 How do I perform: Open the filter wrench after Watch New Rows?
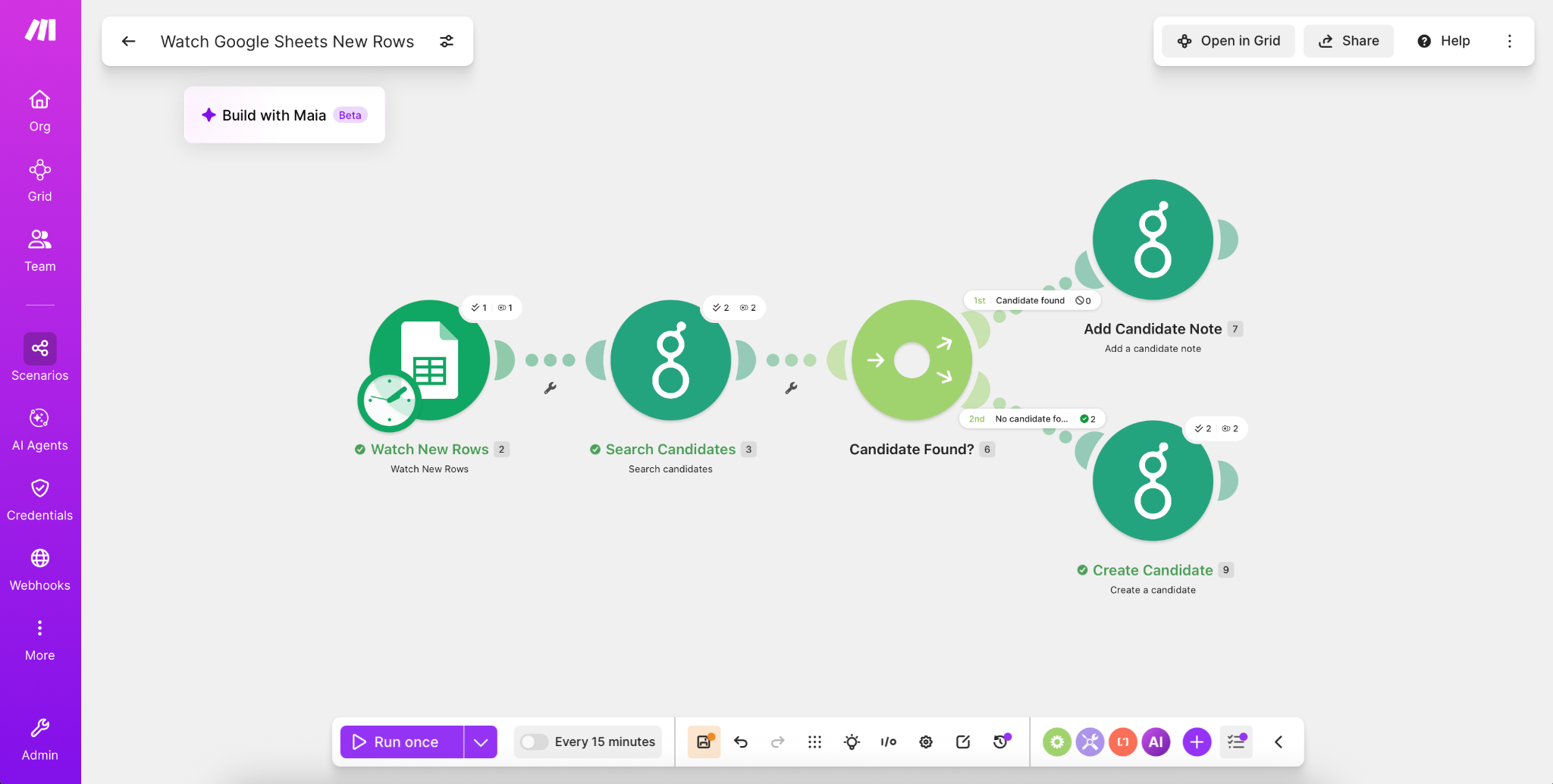551,388
